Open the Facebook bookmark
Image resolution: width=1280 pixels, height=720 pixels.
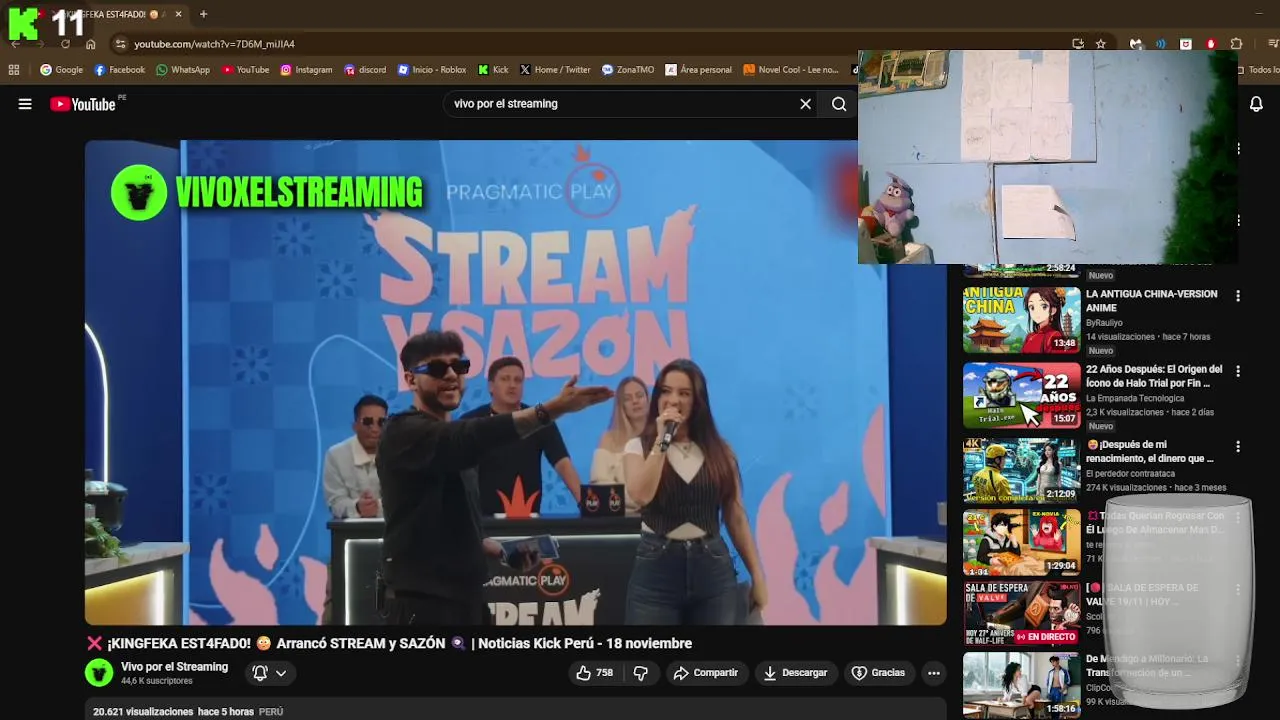click(x=119, y=70)
